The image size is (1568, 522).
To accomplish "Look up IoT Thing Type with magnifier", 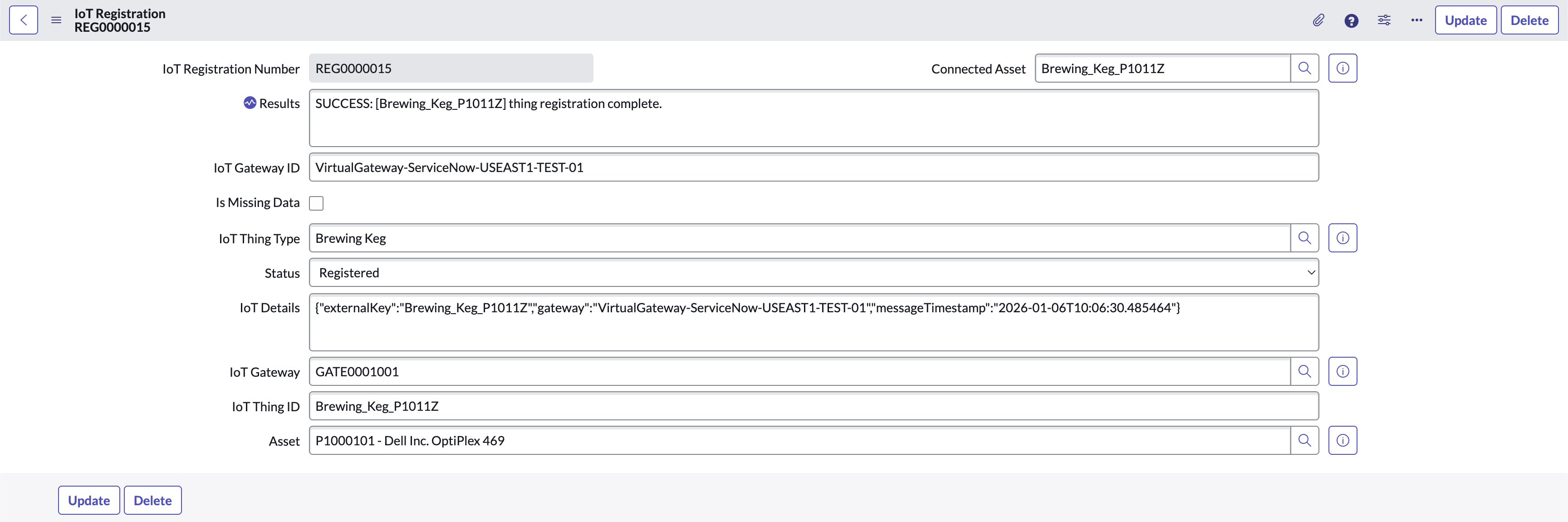I will 1304,238.
